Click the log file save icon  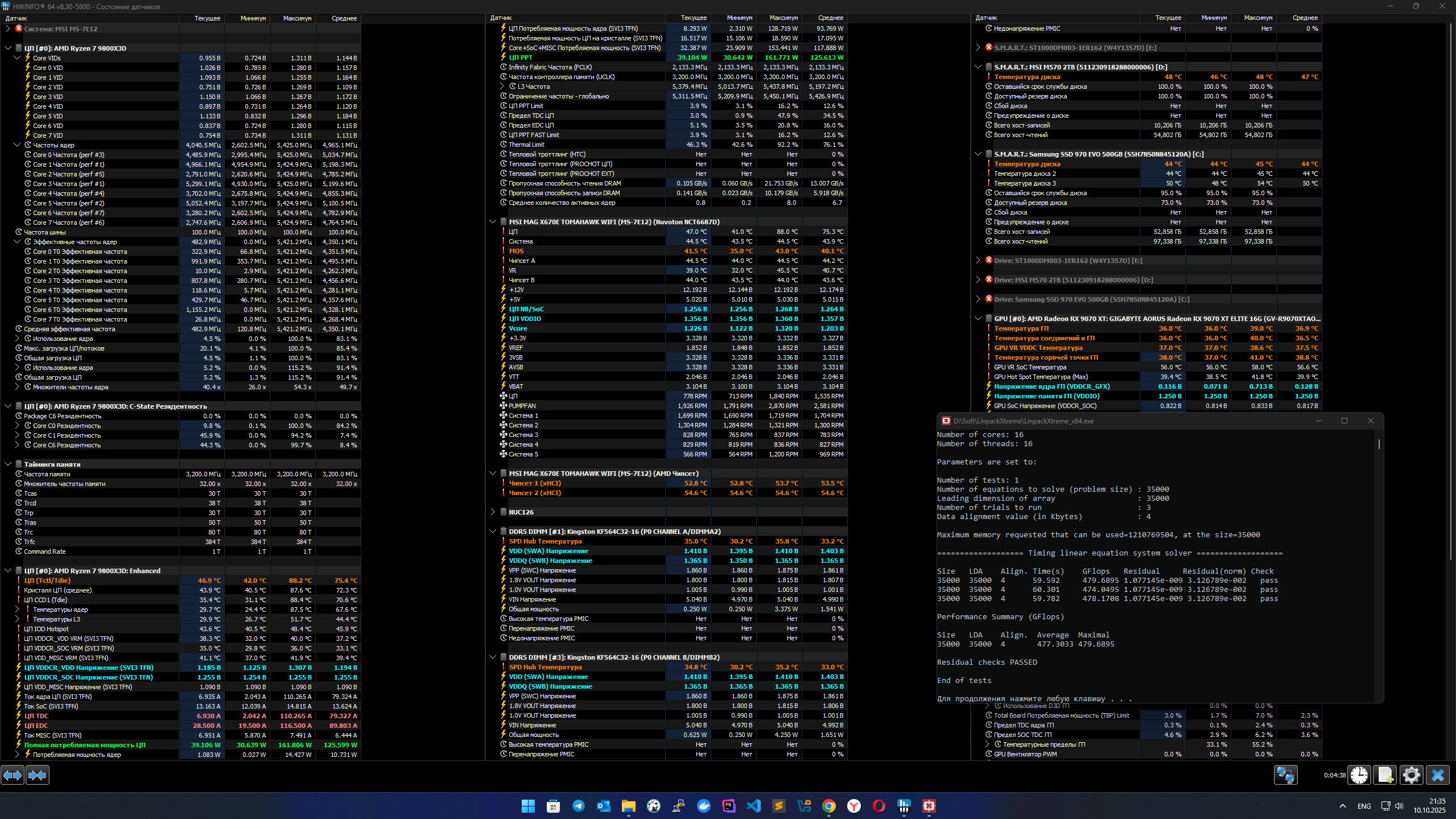coord(1385,775)
